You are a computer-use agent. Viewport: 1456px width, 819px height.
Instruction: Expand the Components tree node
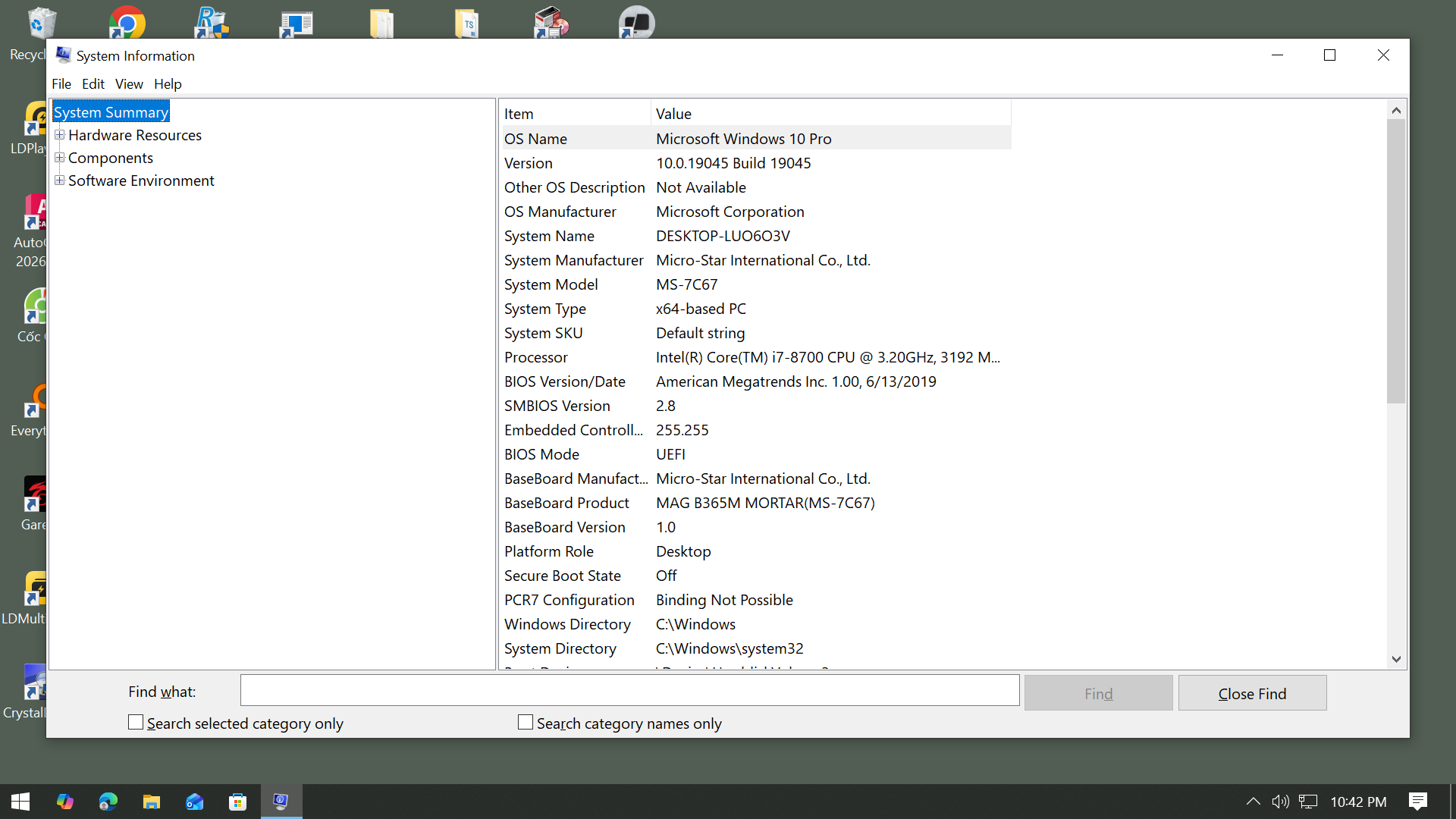pyautogui.click(x=59, y=158)
